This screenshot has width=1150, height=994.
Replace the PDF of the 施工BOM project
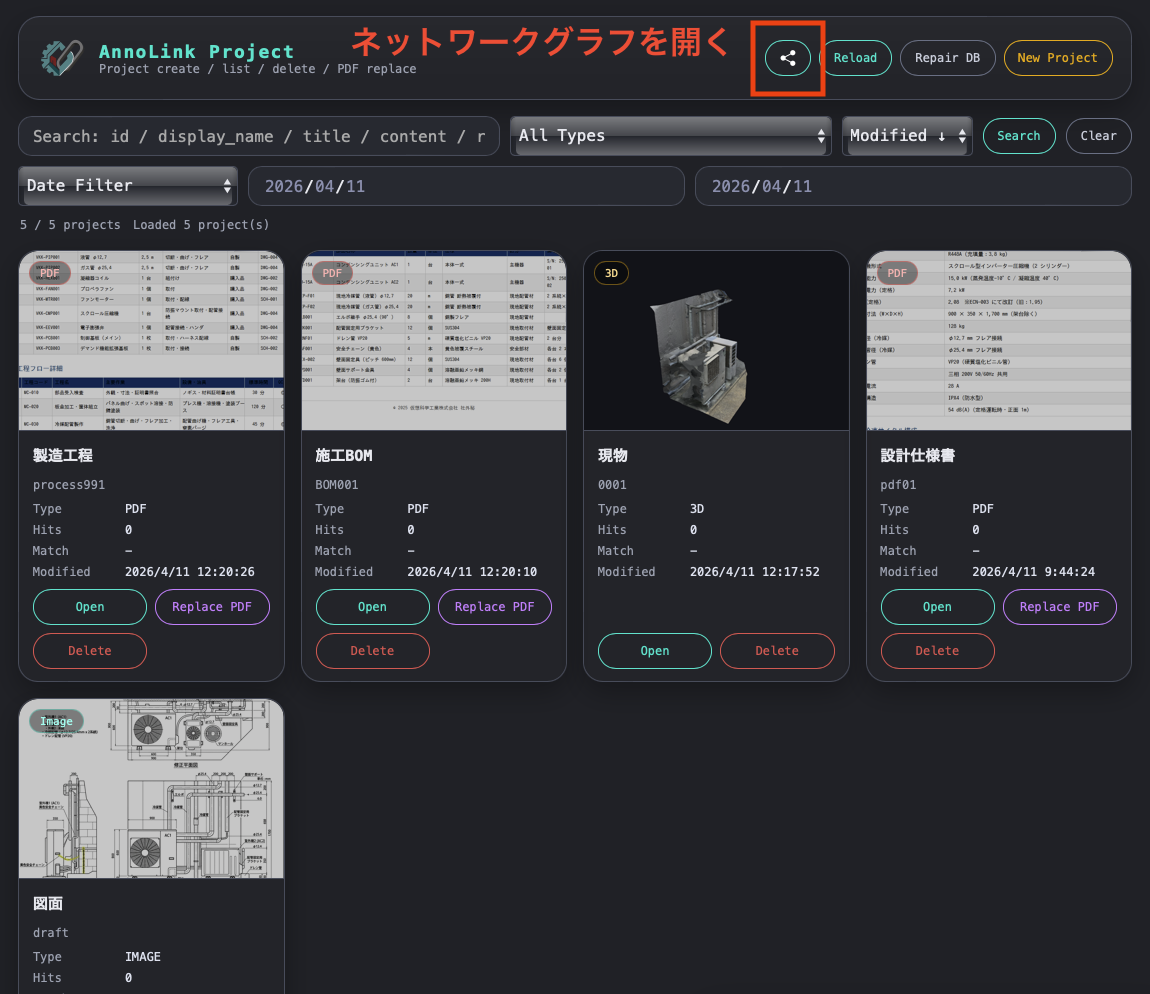tap(494, 606)
